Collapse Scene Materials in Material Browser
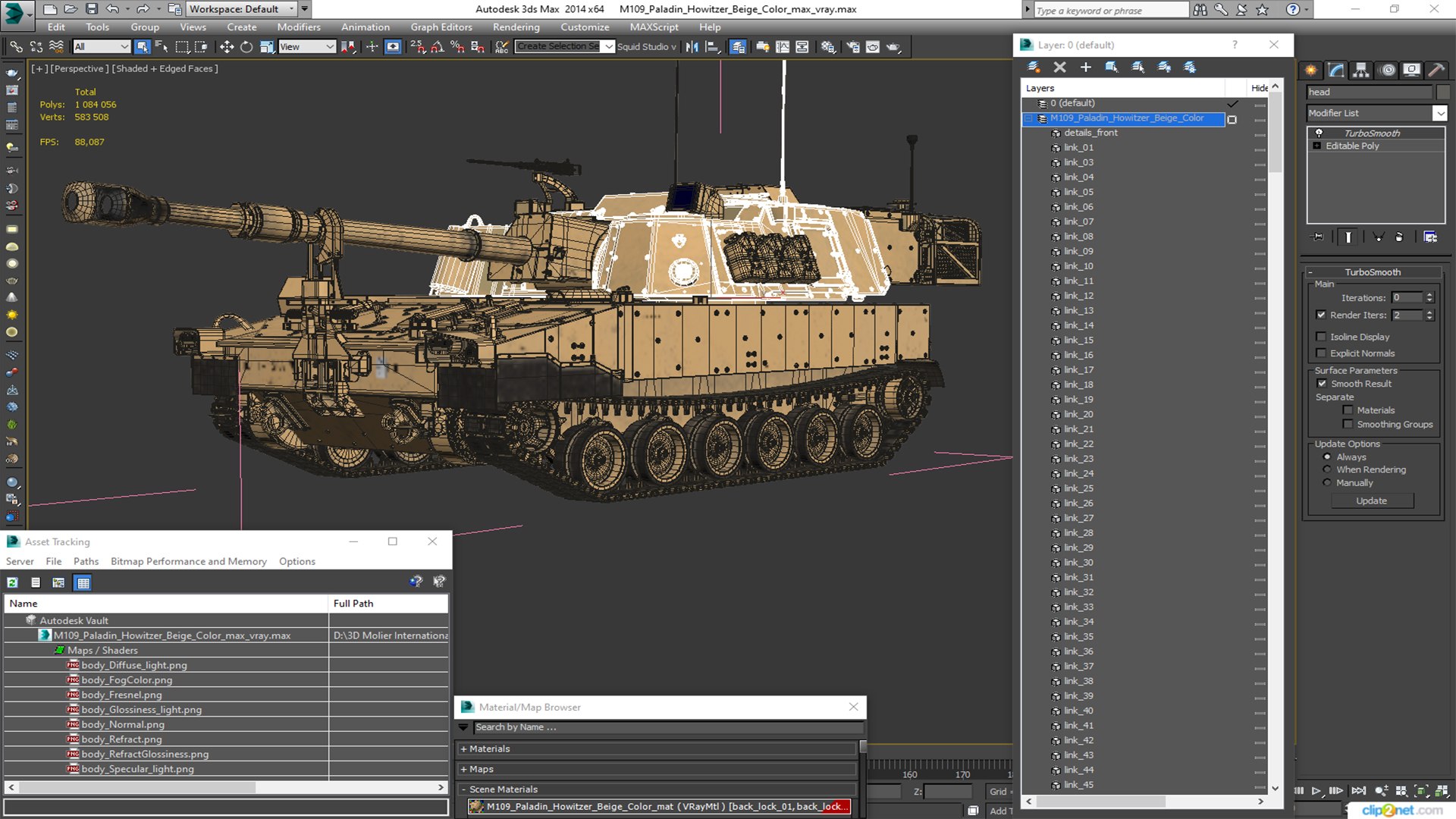Viewport: 1456px width, 819px height. click(463, 789)
